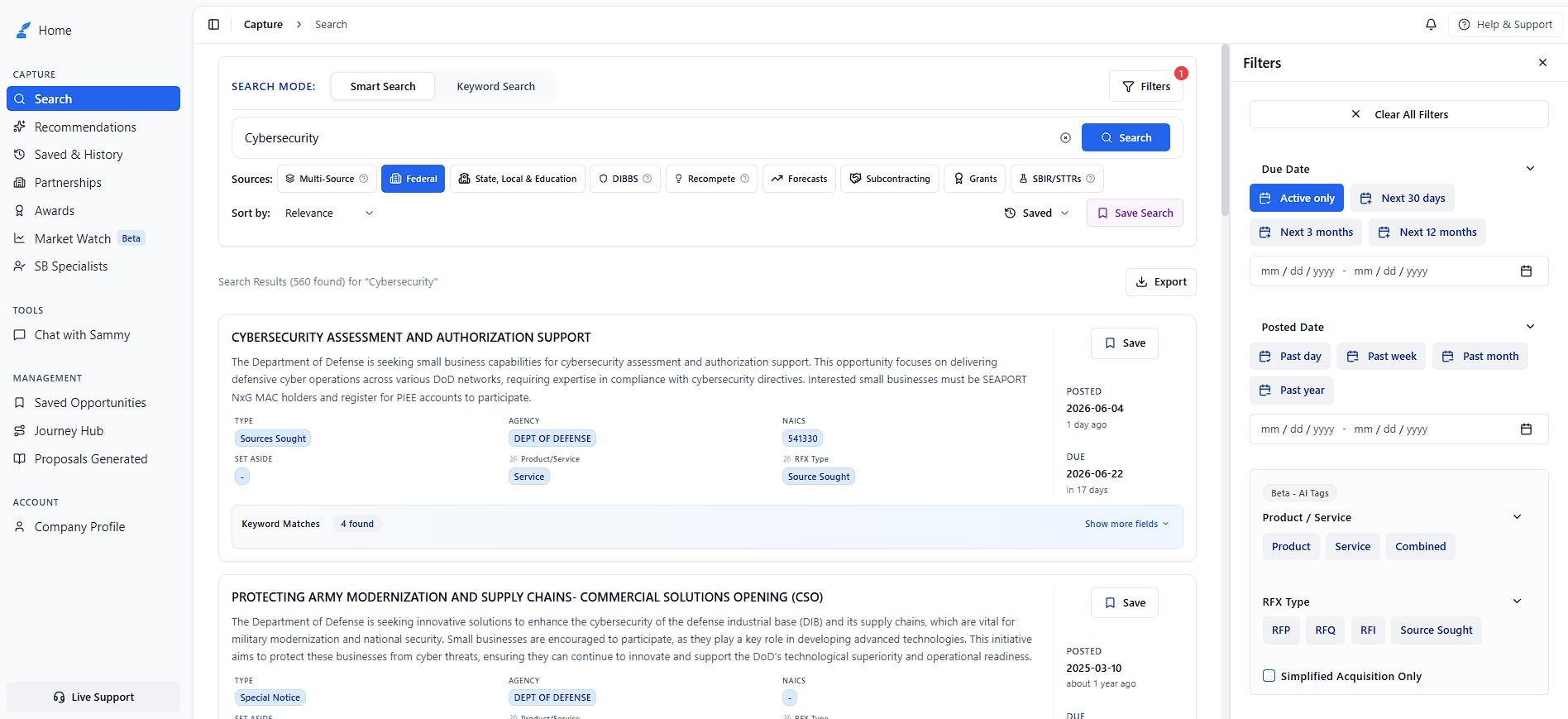Expand Show more fields
This screenshot has height=719, width=1568.
coord(1127,524)
